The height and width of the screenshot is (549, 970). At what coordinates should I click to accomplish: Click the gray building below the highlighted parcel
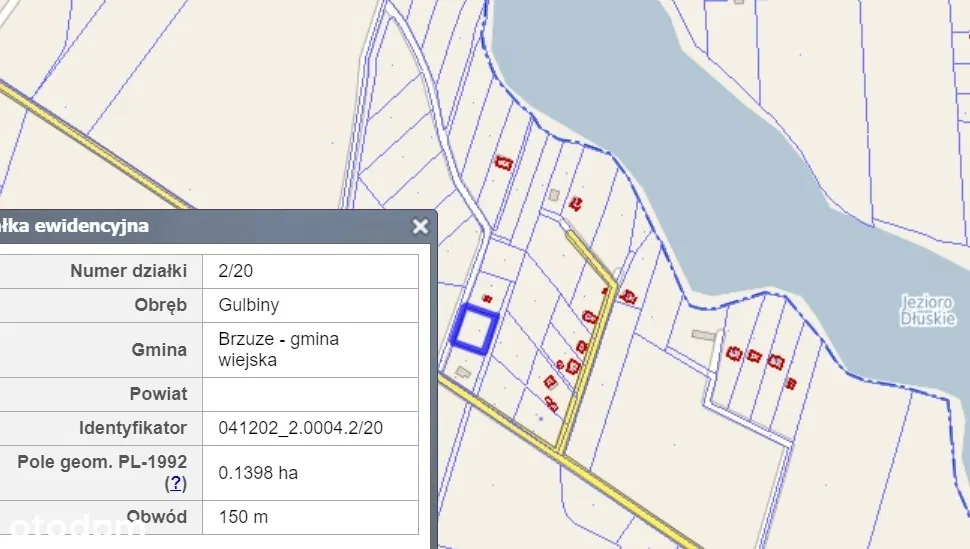pos(461,372)
